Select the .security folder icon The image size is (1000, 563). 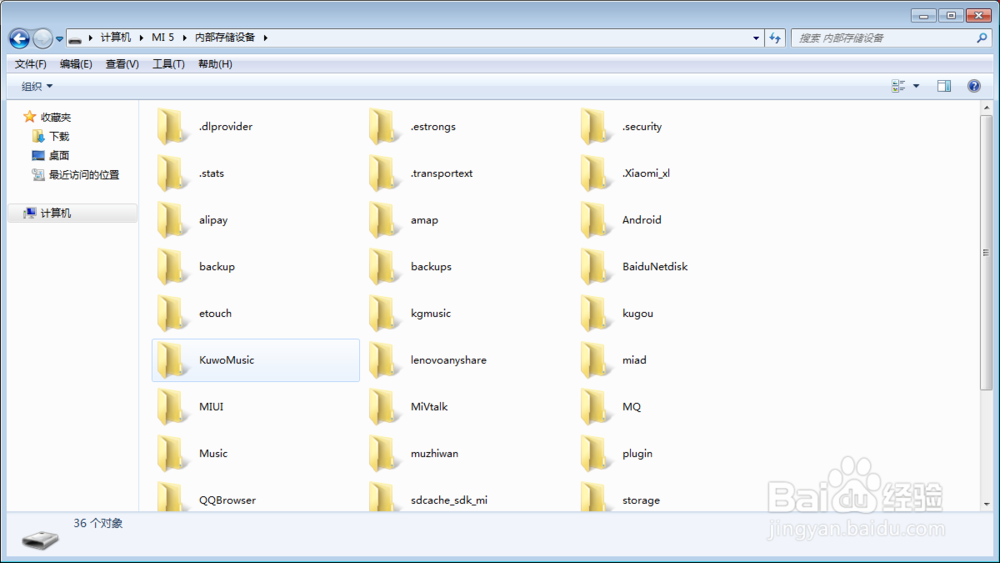point(596,126)
